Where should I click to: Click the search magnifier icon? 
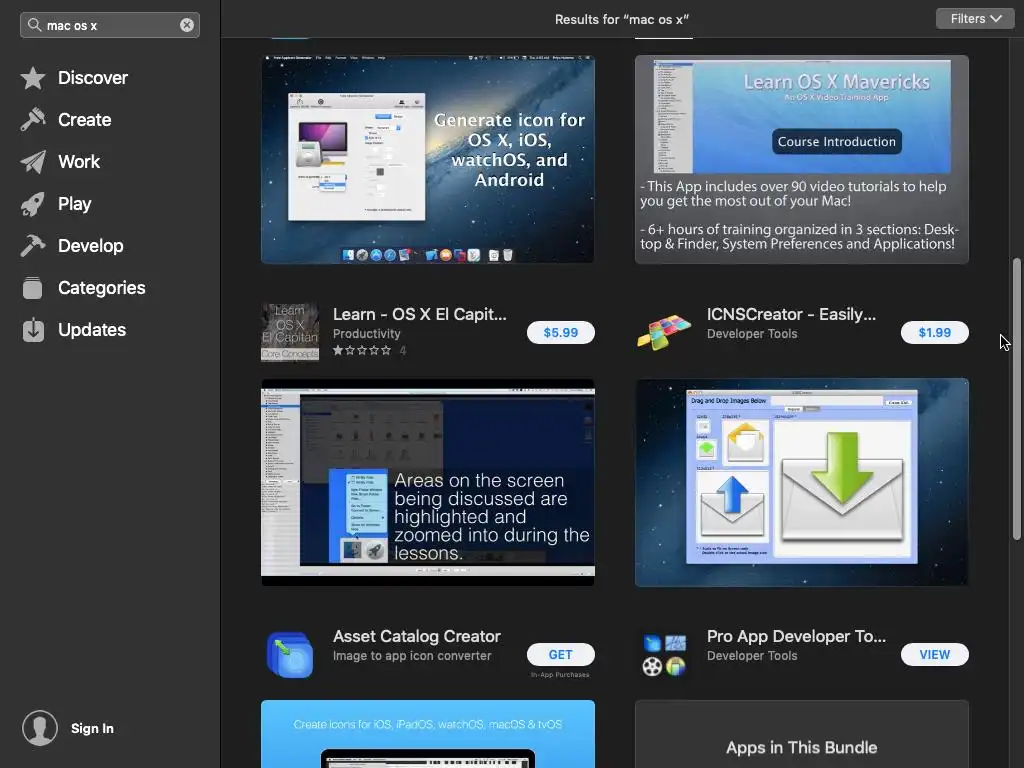pos(34,25)
